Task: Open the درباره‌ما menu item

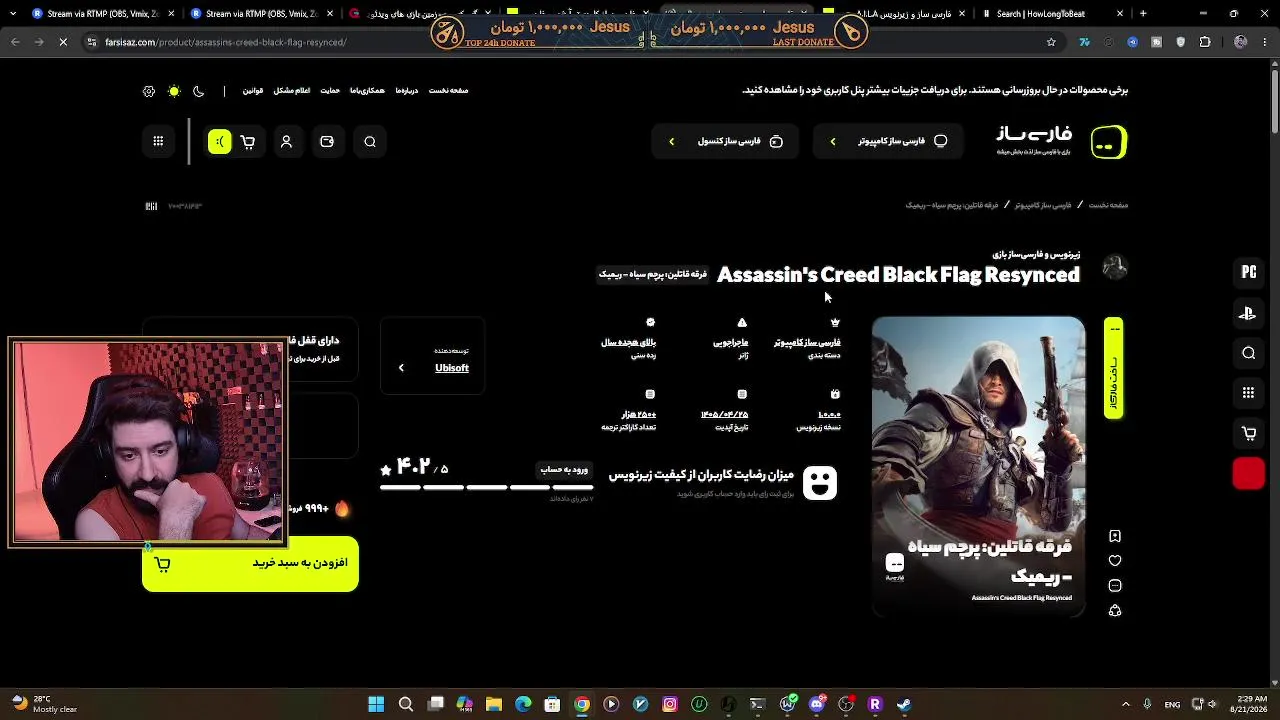Action: tap(407, 91)
